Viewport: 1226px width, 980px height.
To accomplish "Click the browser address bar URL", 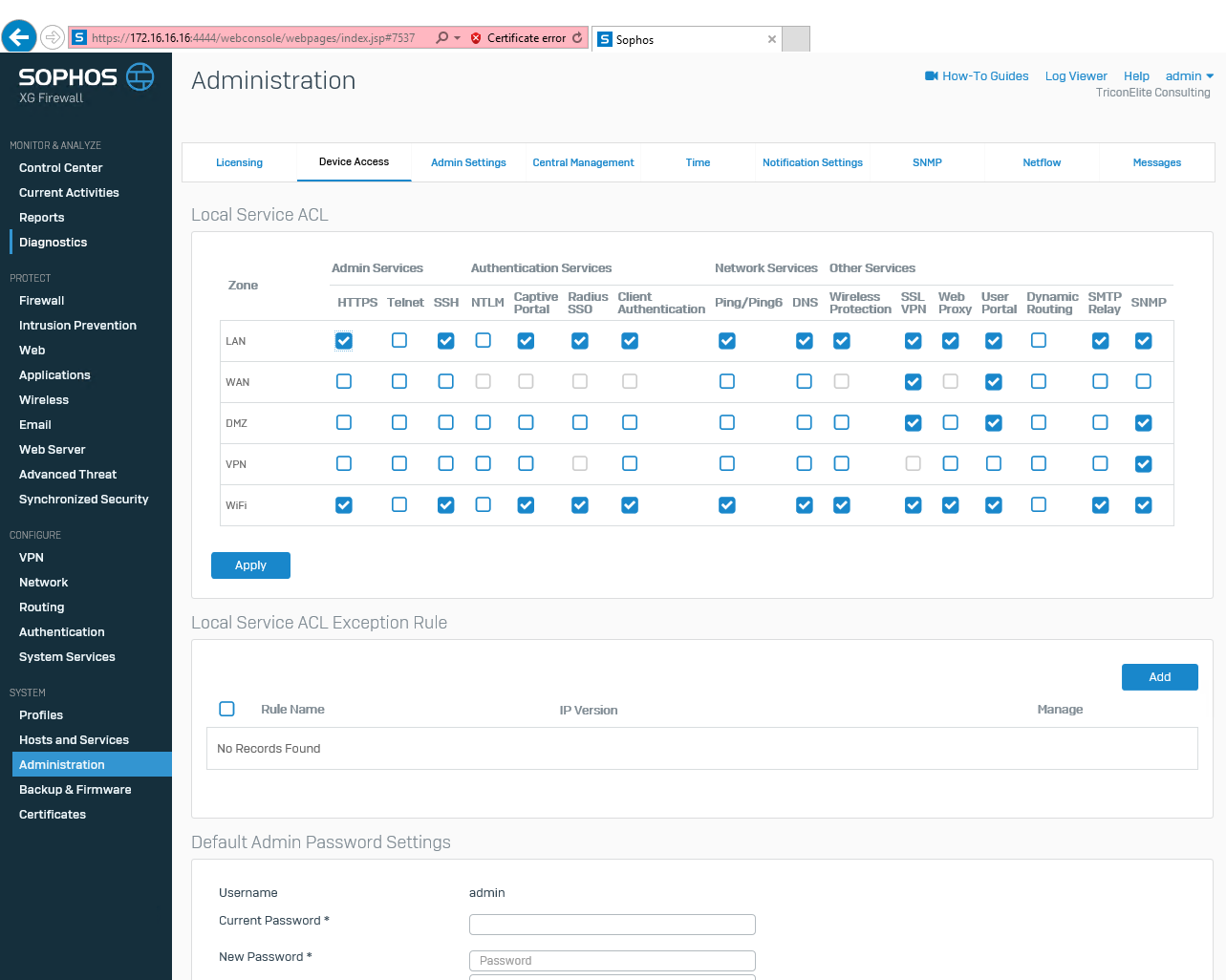I will click(x=253, y=38).
